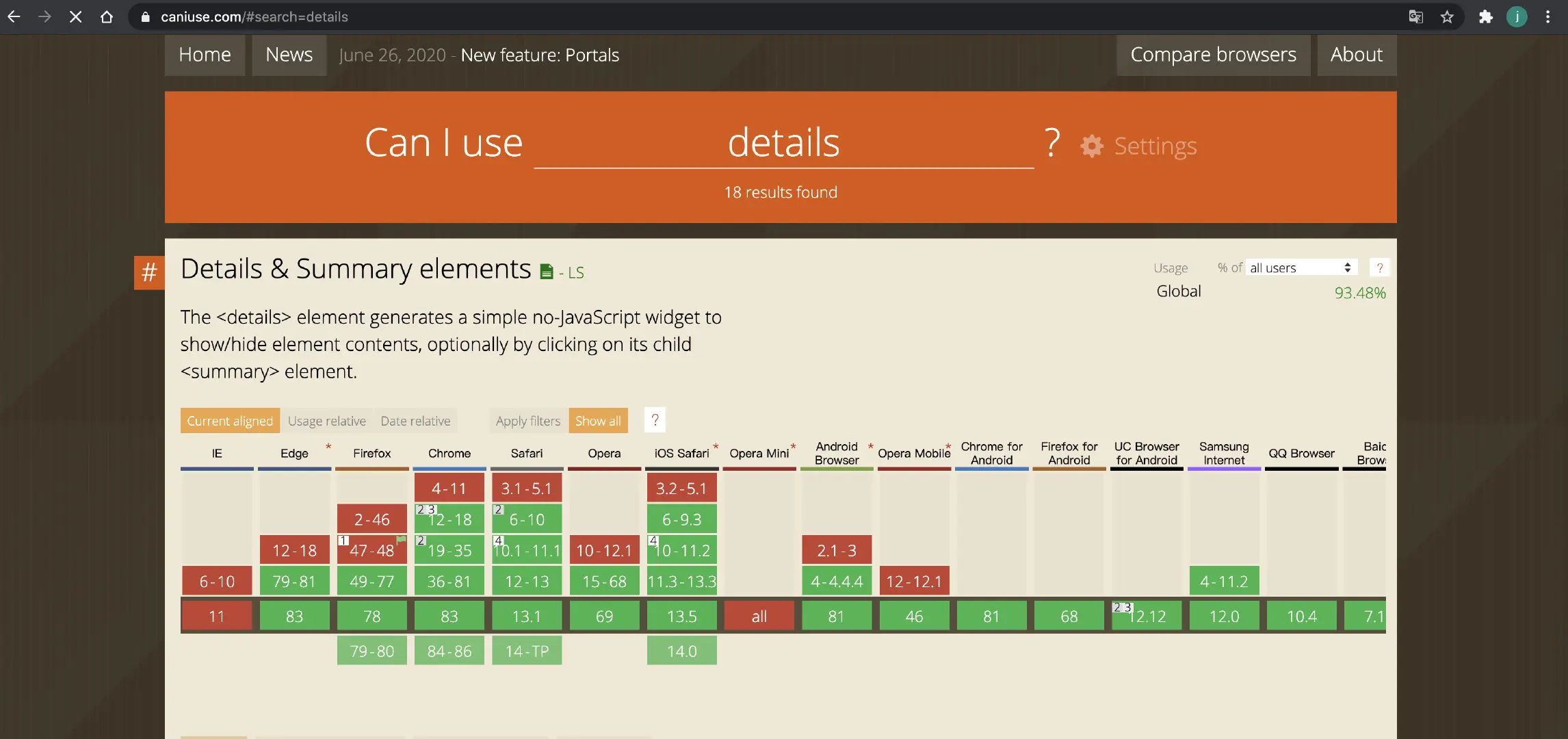Screen dimensions: 1568x739
Task: Click the Show all button
Action: [x=598, y=421]
